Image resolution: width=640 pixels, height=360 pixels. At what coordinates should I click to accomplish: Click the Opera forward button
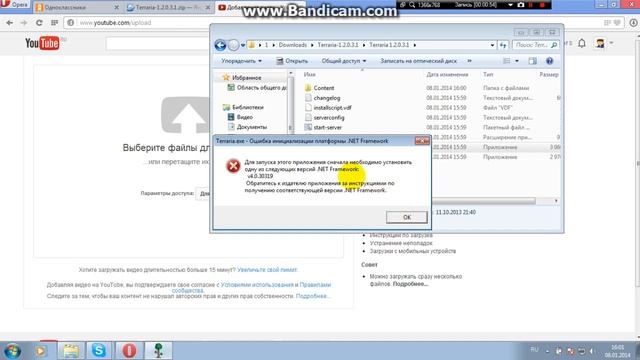(x=24, y=23)
